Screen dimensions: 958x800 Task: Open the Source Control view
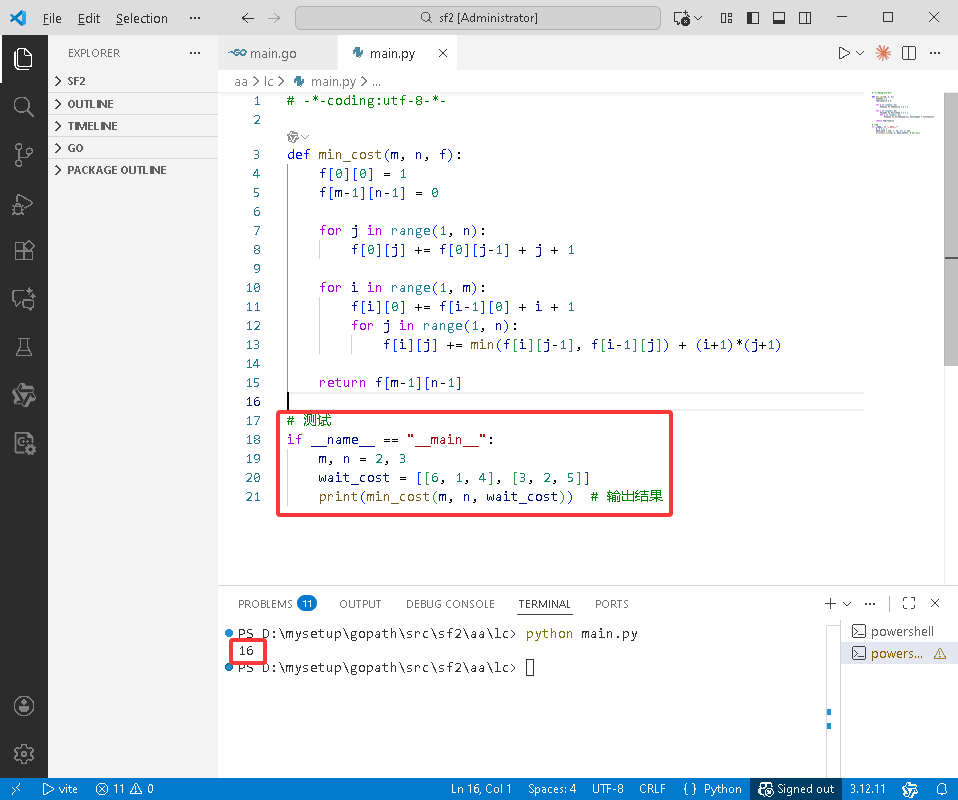pos(23,155)
